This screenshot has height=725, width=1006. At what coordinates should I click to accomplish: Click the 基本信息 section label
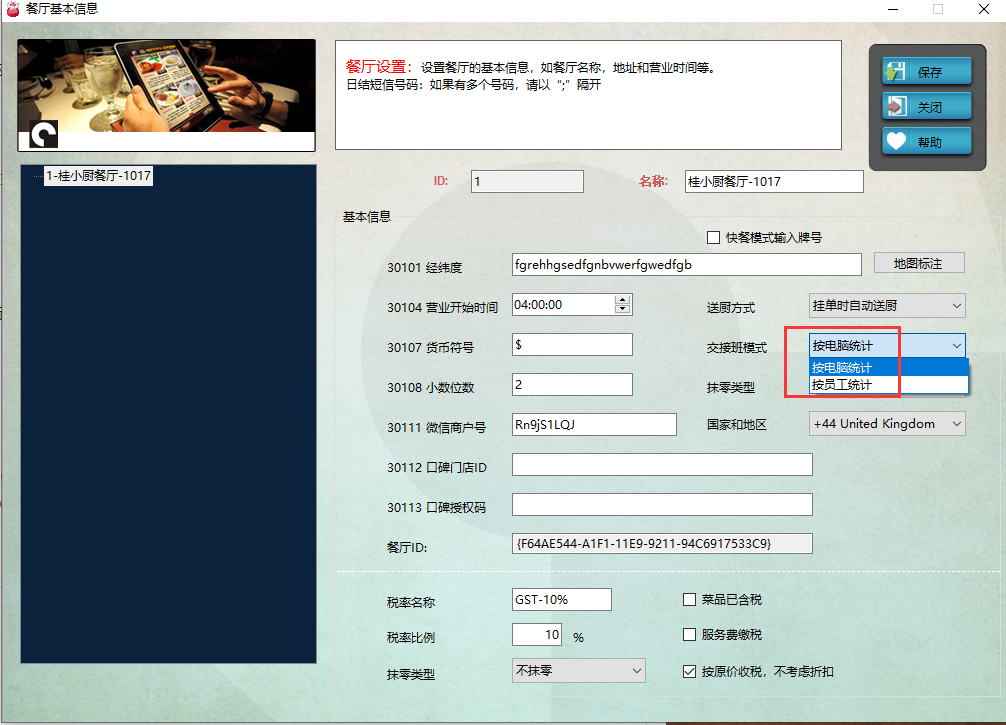pyautogui.click(x=367, y=217)
